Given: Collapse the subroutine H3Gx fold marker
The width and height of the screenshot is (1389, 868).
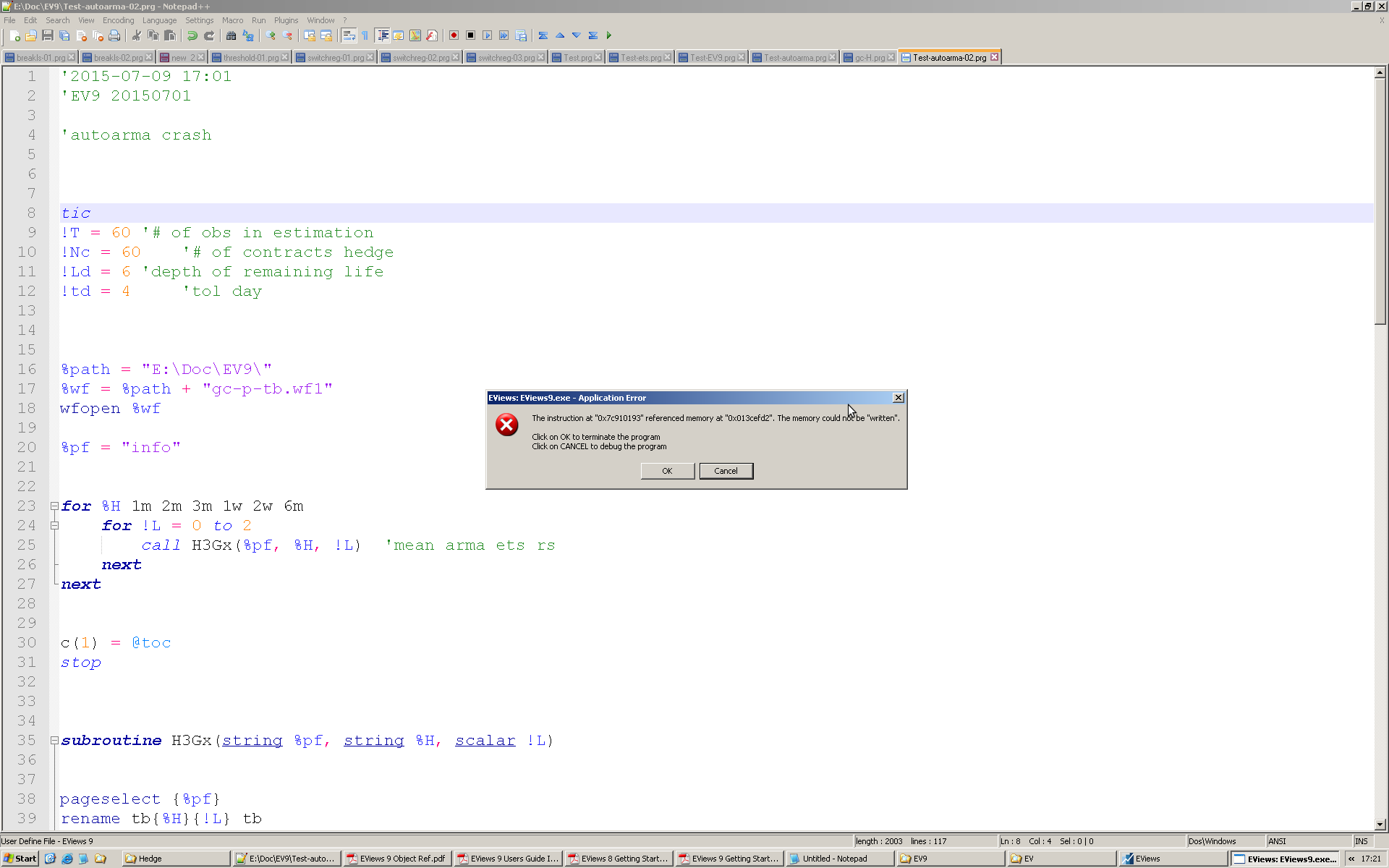Looking at the screenshot, I should coord(54,741).
